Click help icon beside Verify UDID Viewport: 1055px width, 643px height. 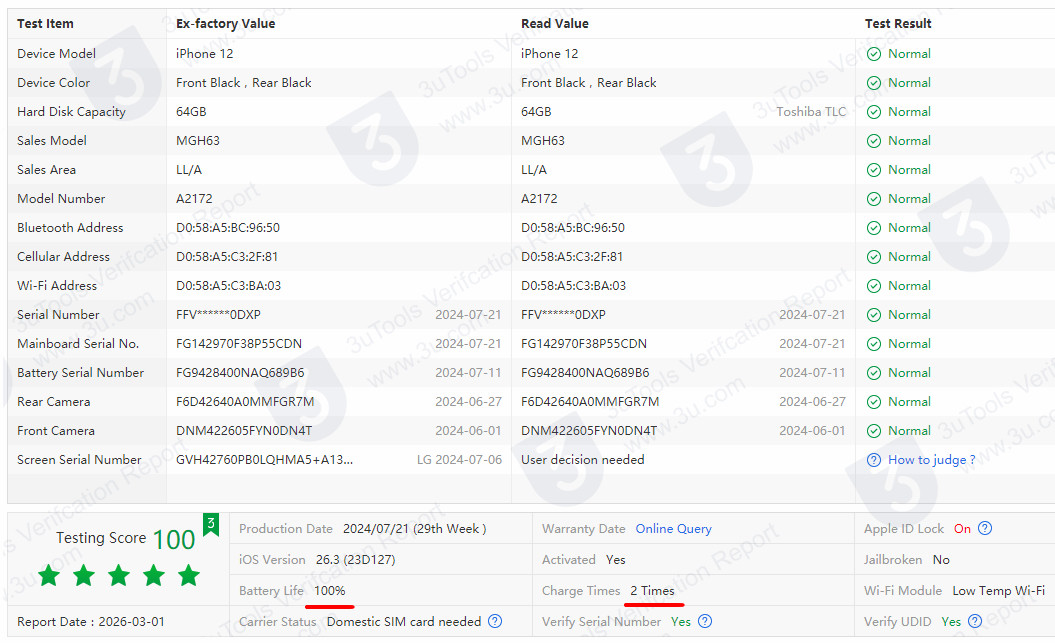point(975,621)
